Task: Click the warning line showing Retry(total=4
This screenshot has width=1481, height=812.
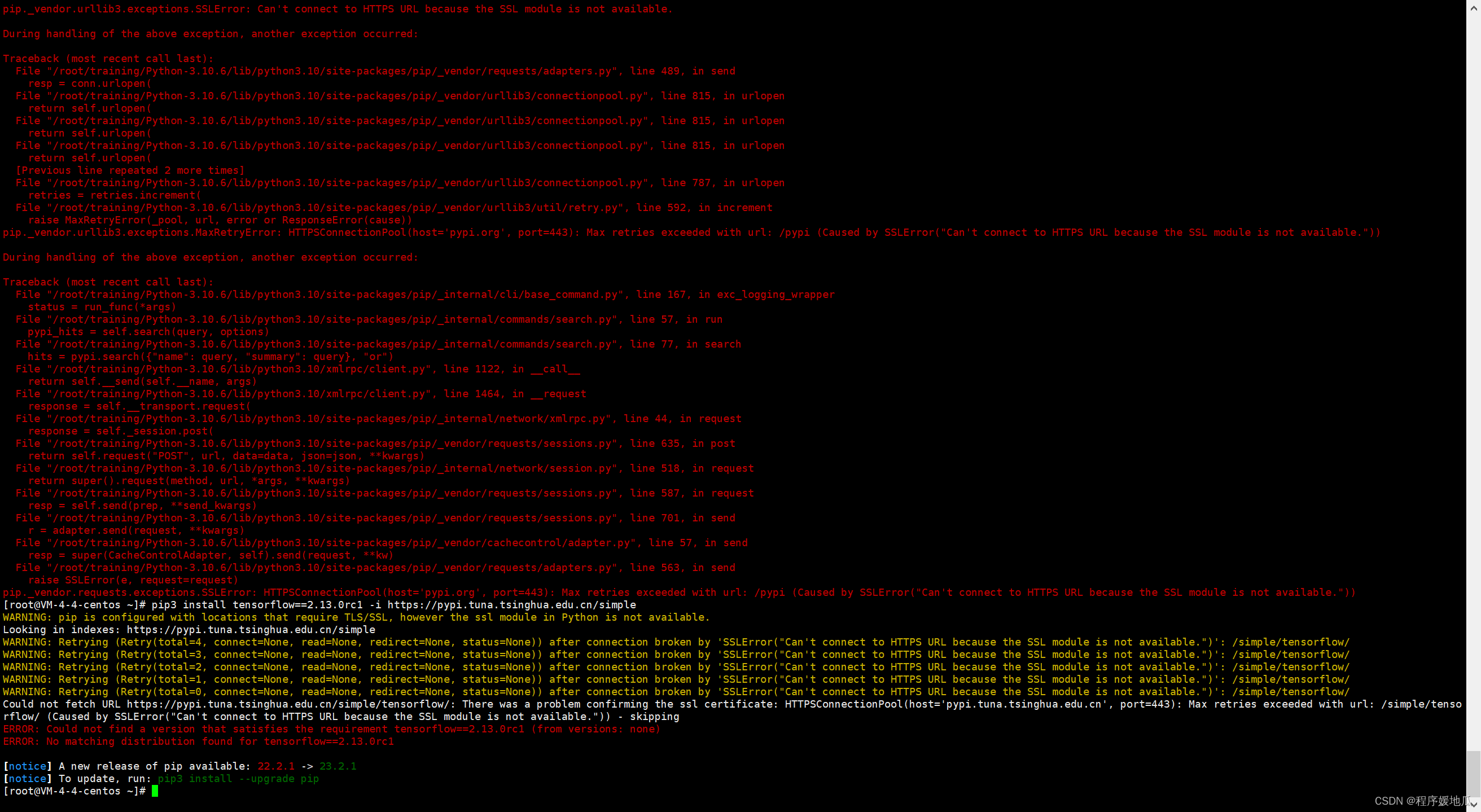Action: coord(676,642)
